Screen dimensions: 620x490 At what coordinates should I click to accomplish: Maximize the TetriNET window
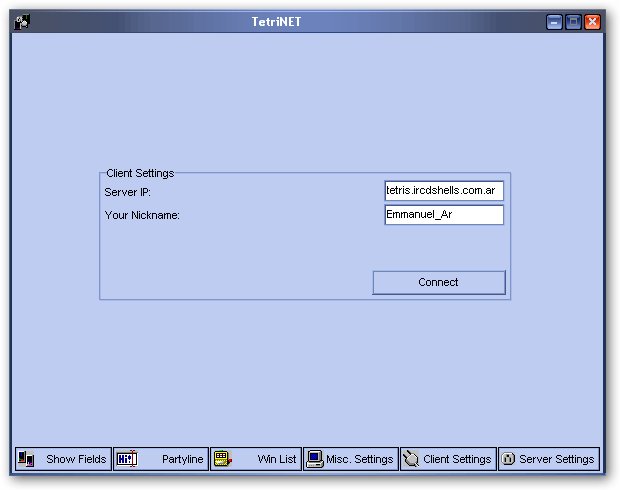(x=573, y=22)
